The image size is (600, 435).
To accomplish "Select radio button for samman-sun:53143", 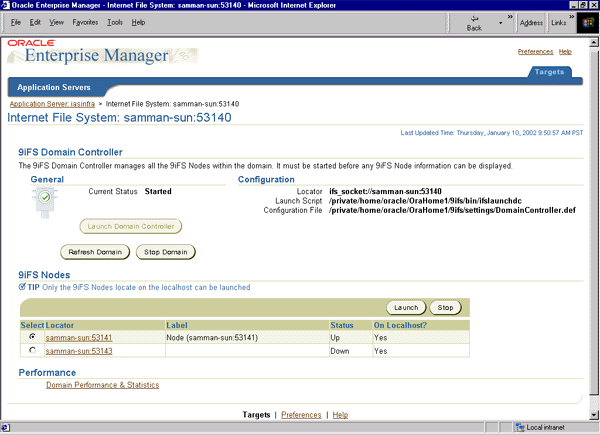I will click(33, 350).
